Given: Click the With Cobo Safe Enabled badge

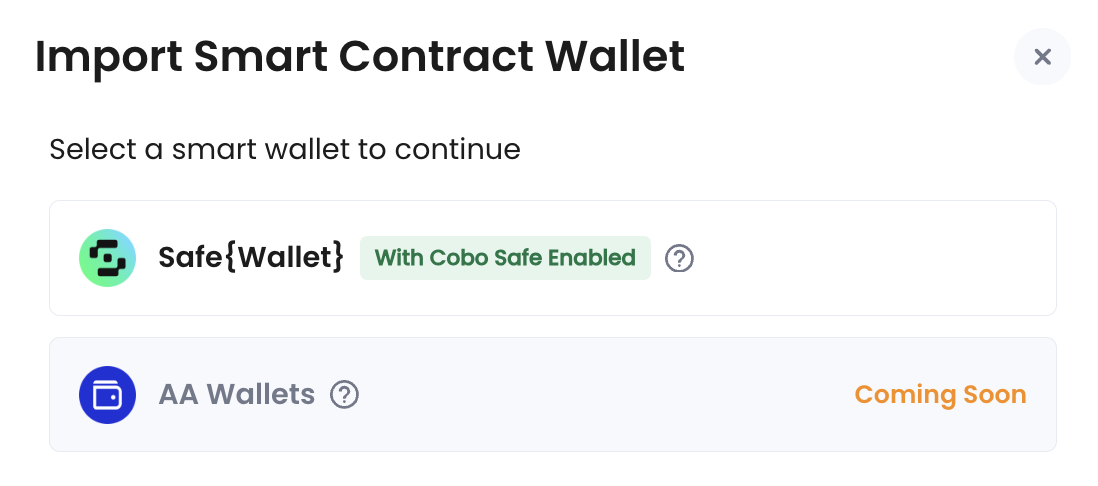Looking at the screenshot, I should click(x=505, y=258).
